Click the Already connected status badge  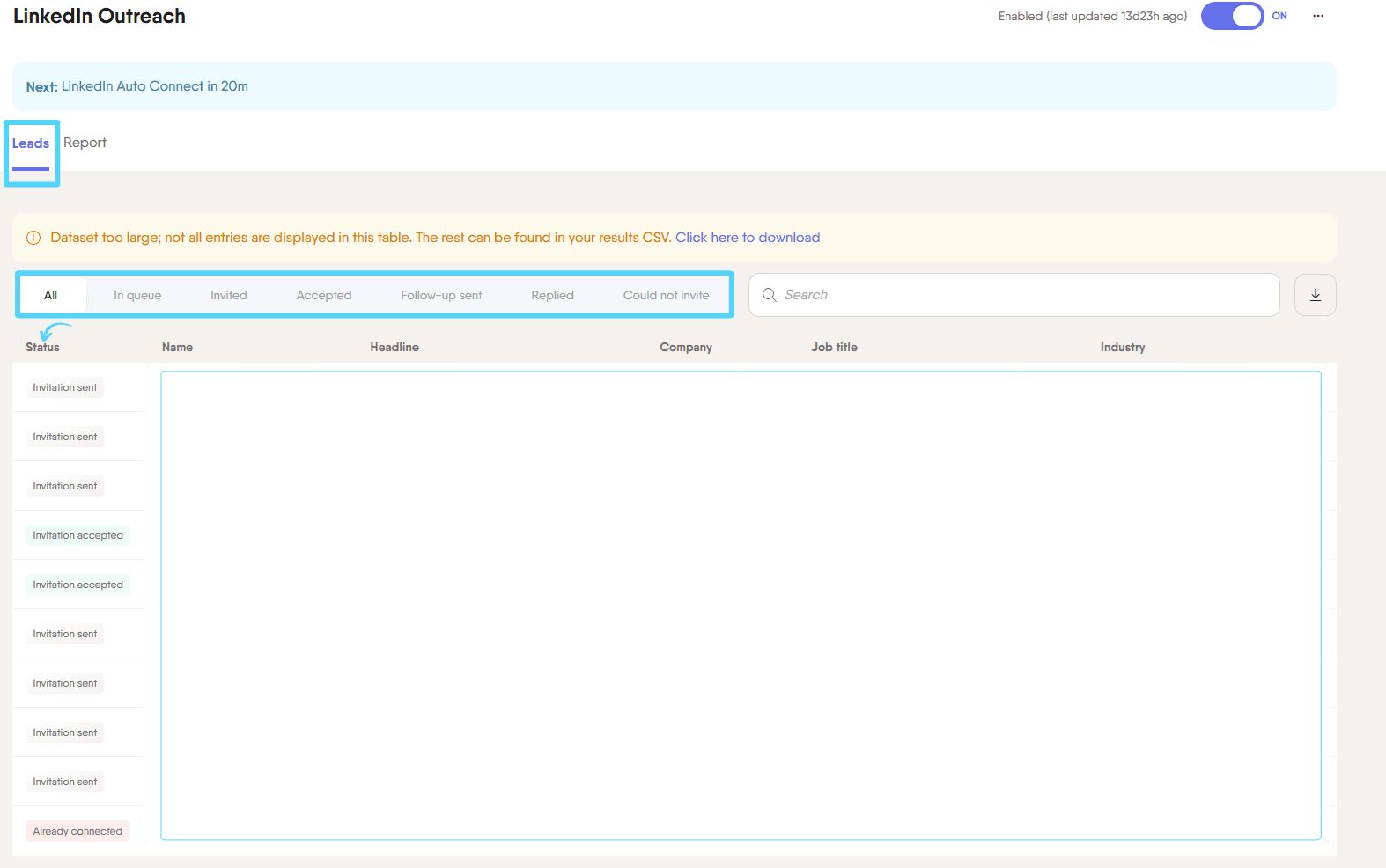(77, 831)
